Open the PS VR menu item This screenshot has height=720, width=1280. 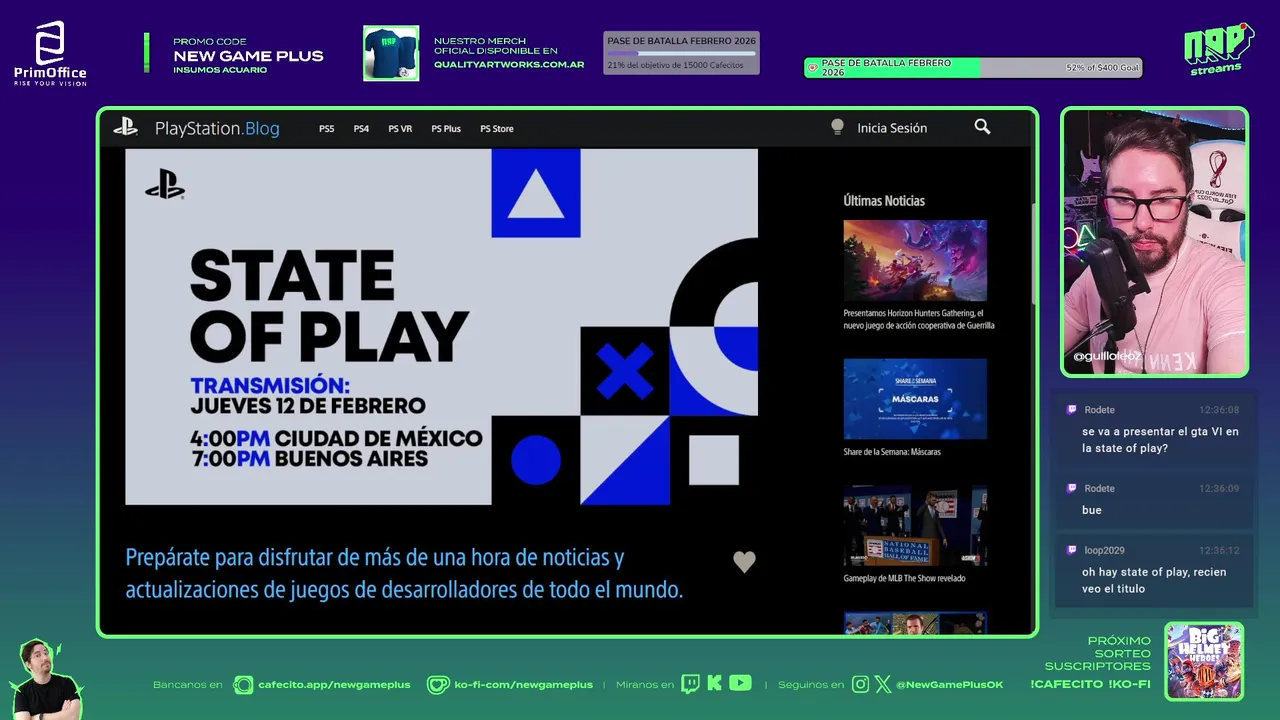click(x=400, y=129)
